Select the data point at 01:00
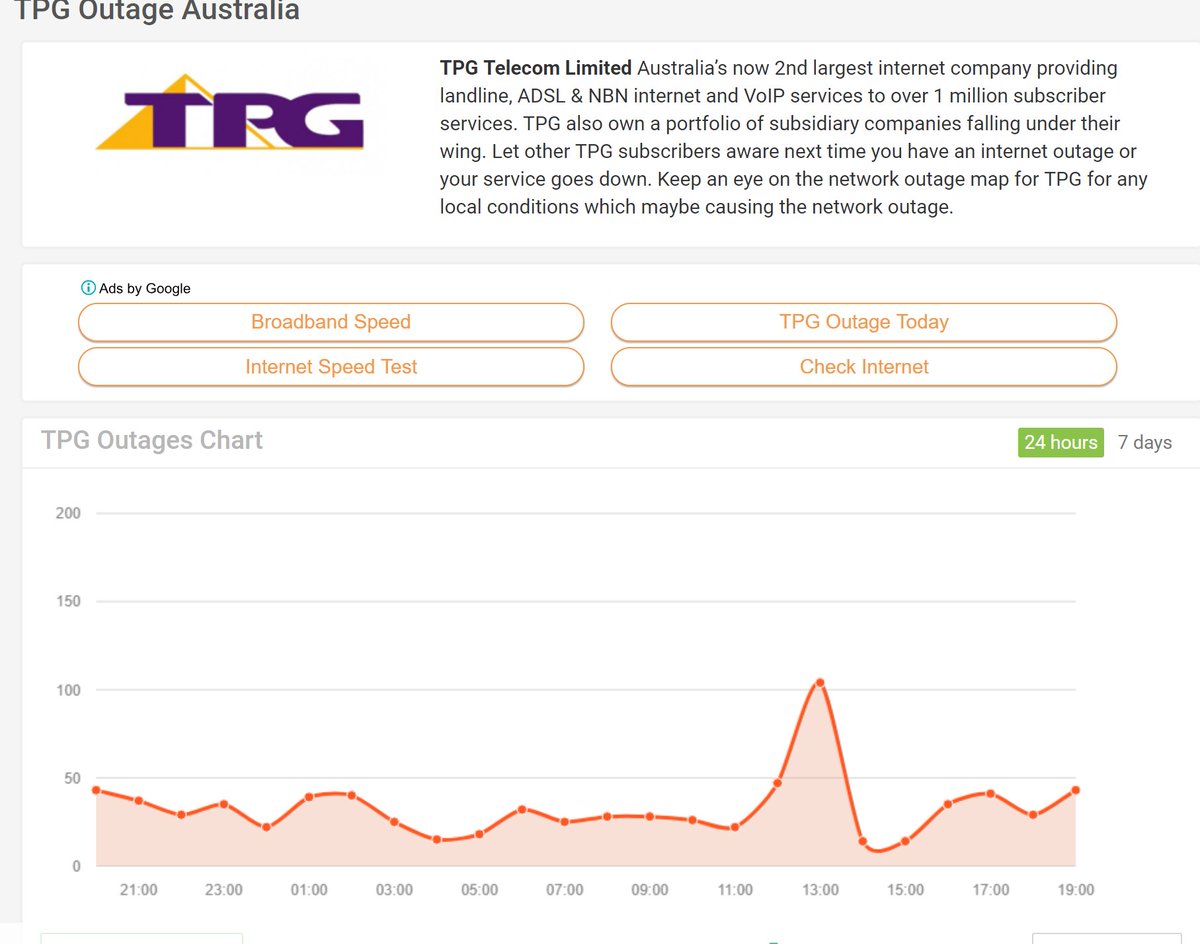The width and height of the screenshot is (1200, 944). click(309, 797)
